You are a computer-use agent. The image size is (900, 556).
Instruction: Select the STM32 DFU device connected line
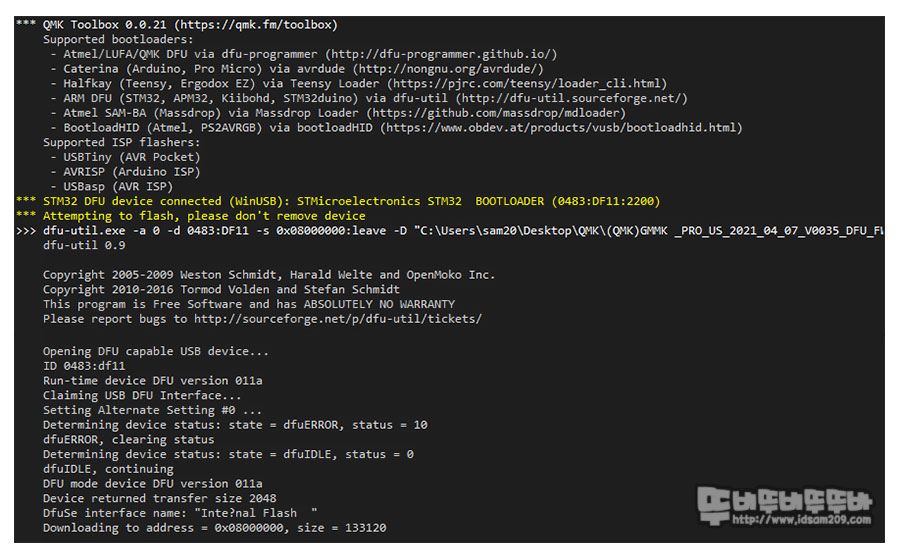pos(339,201)
